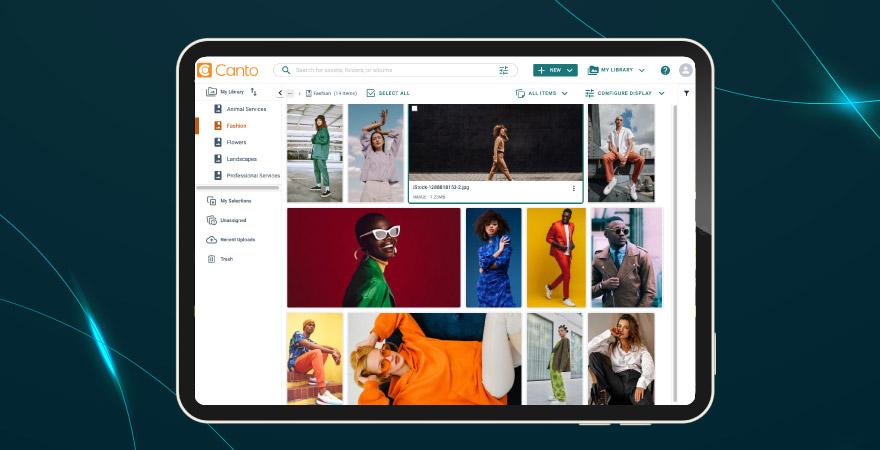The width and height of the screenshot is (880, 450).
Task: Open search filter options icon
Action: [x=504, y=70]
